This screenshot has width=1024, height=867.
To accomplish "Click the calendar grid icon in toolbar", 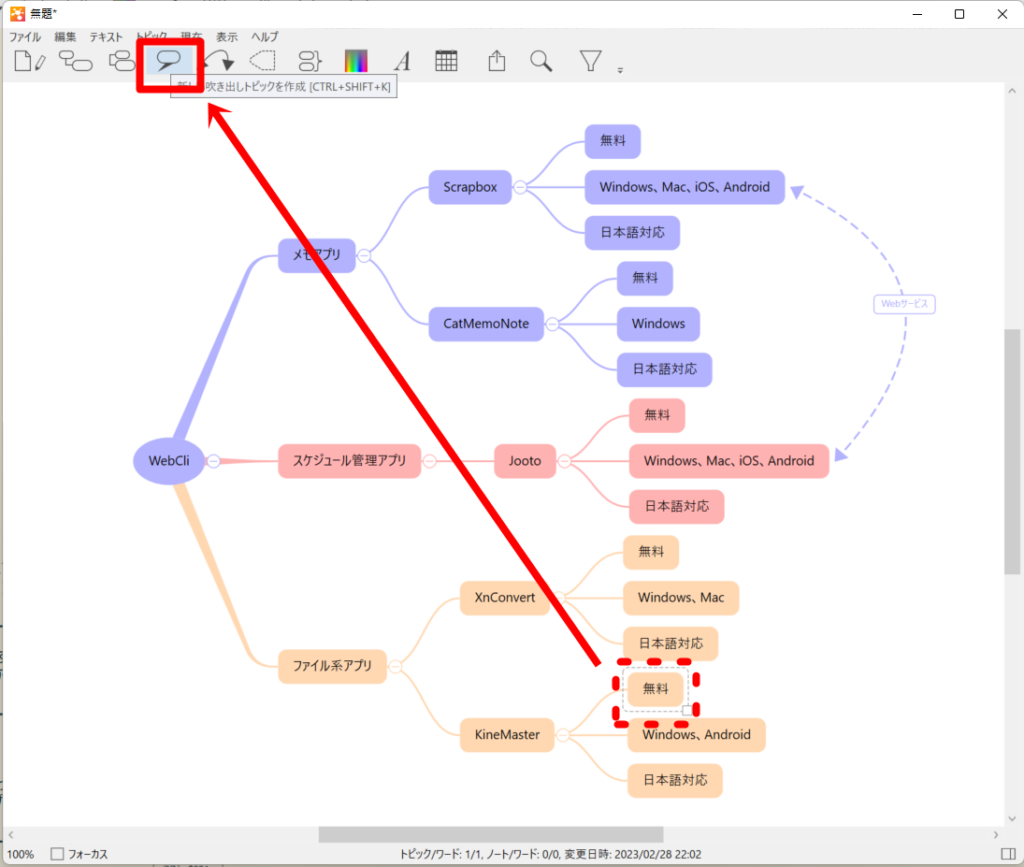I will [446, 62].
